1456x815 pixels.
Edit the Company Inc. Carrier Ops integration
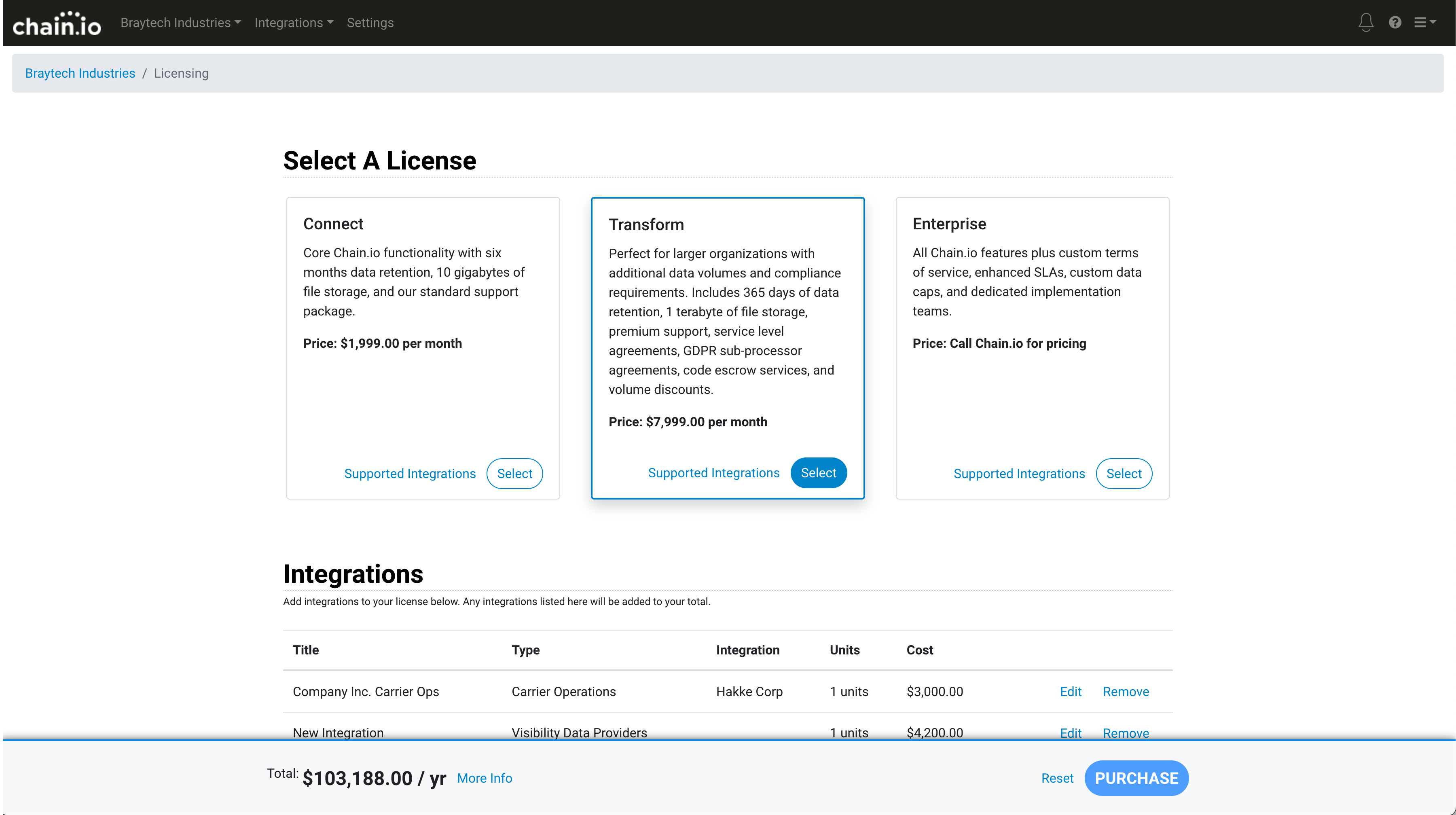(x=1070, y=692)
